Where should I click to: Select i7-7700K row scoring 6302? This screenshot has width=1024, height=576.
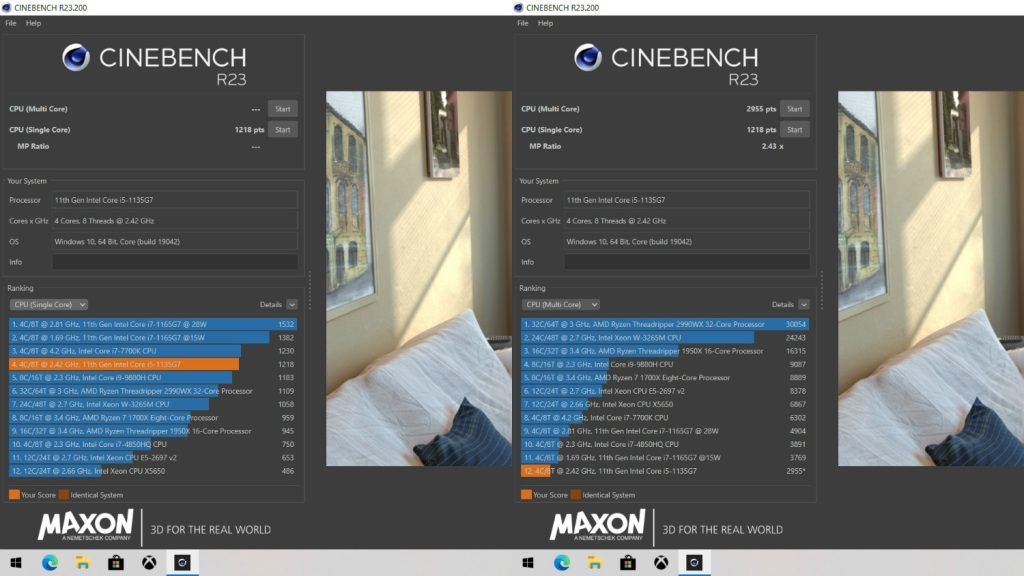[x=665, y=417]
